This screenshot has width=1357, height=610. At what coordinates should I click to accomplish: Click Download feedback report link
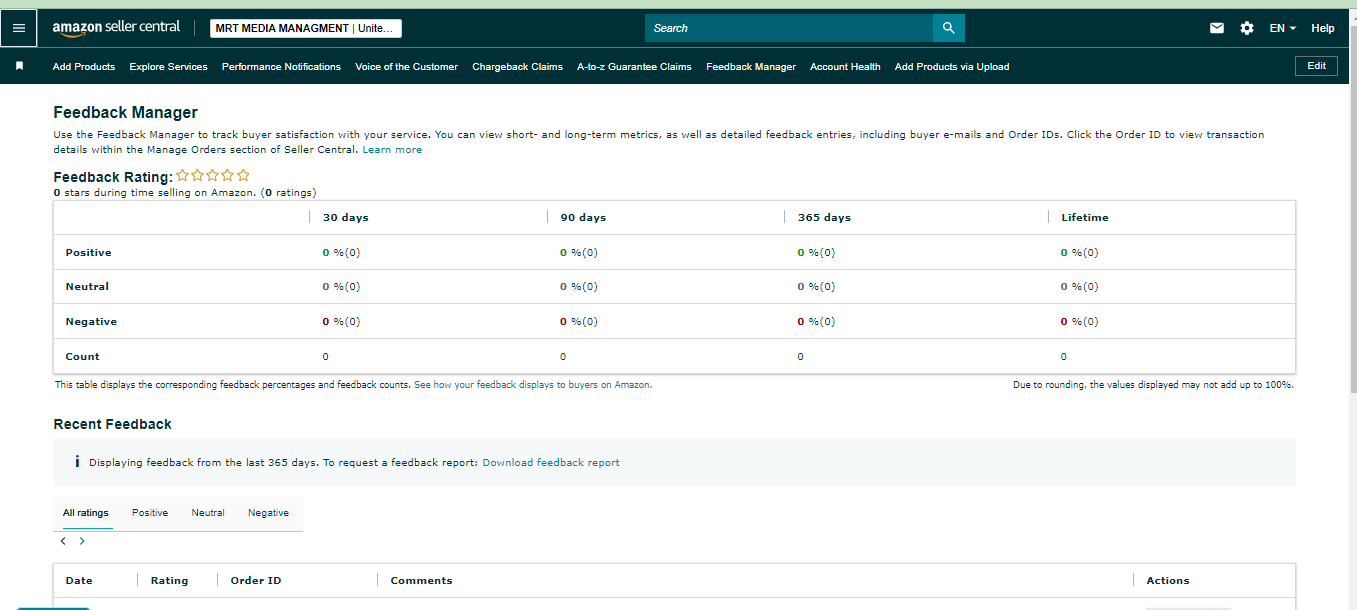[x=551, y=463]
